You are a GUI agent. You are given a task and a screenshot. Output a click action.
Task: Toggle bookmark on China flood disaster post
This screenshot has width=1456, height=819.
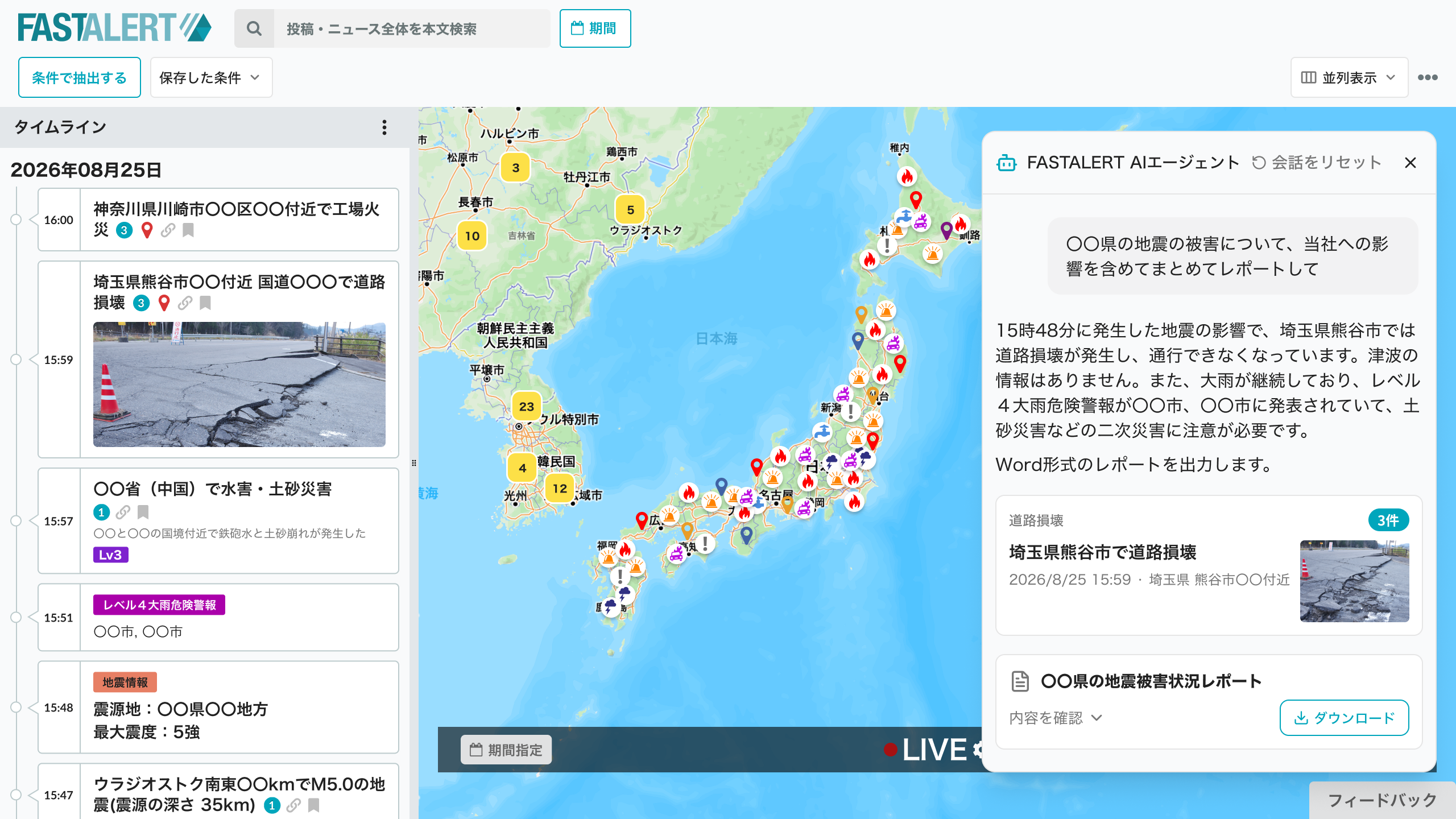143,512
